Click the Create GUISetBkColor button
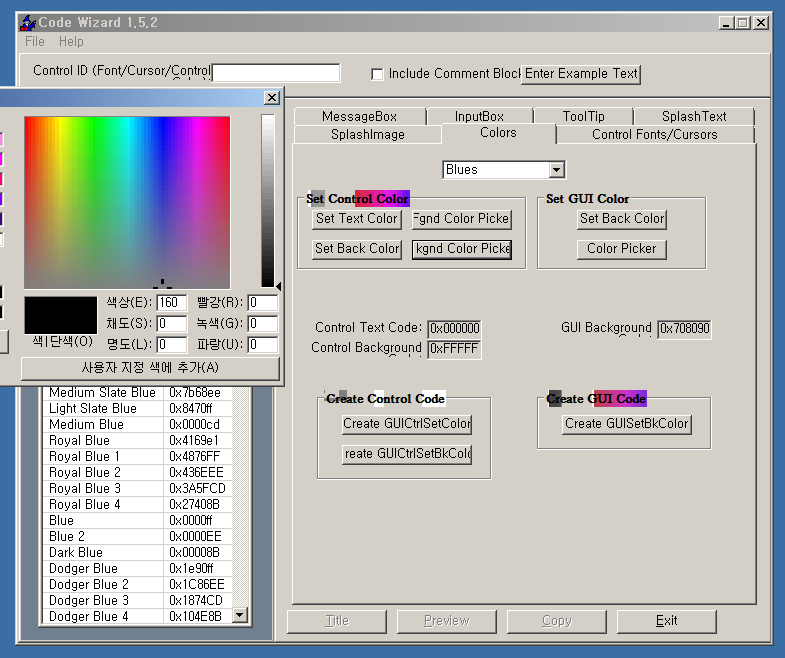This screenshot has width=785, height=658. click(627, 424)
